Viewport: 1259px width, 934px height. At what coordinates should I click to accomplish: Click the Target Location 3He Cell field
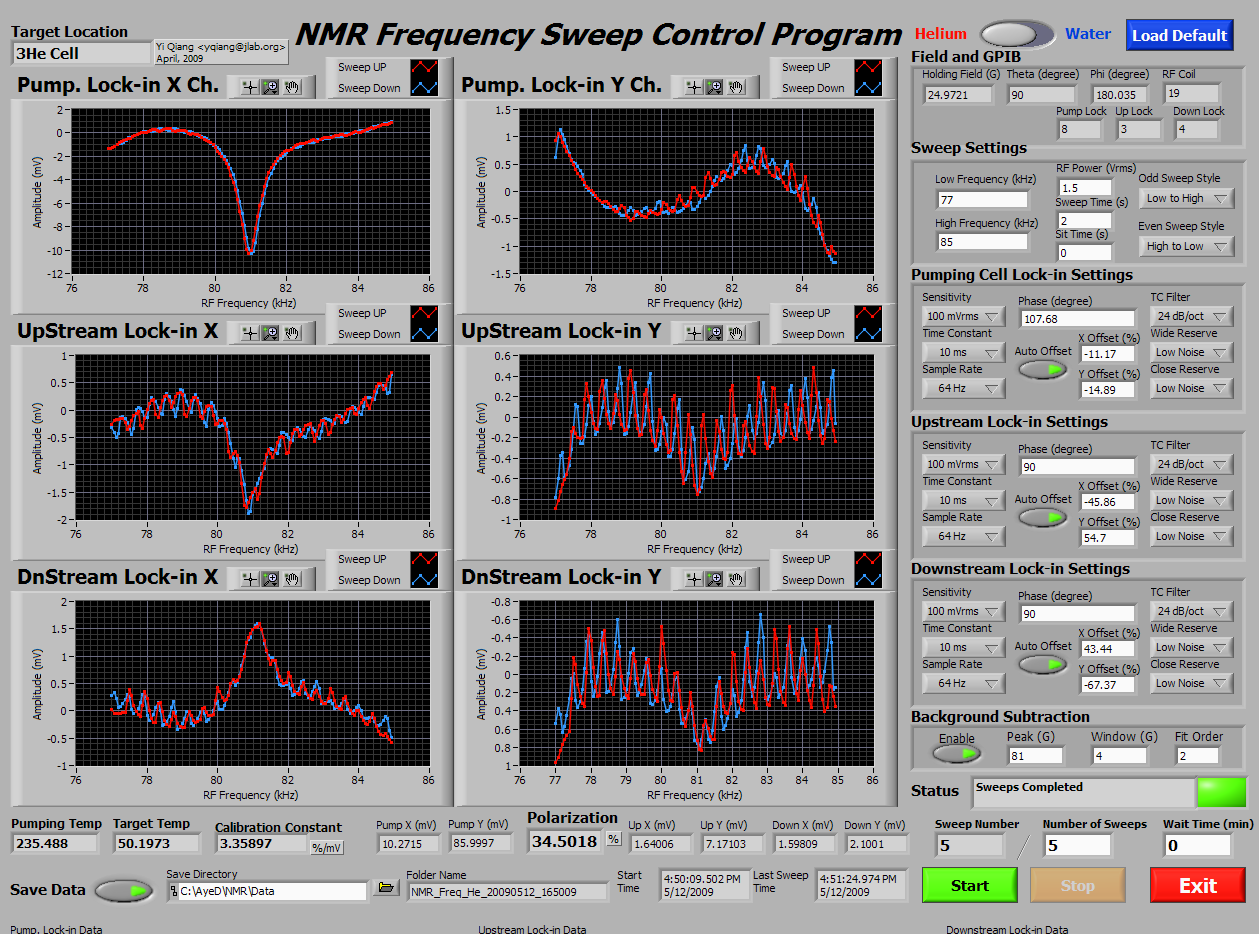tap(82, 53)
